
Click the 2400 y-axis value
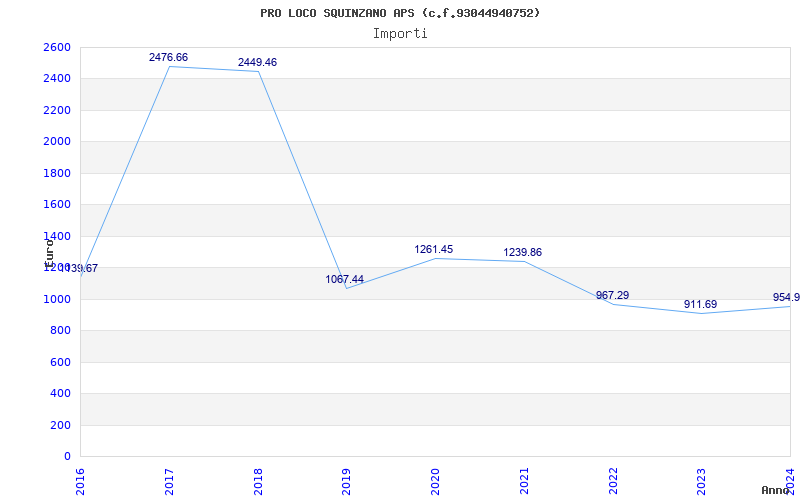click(x=57, y=79)
